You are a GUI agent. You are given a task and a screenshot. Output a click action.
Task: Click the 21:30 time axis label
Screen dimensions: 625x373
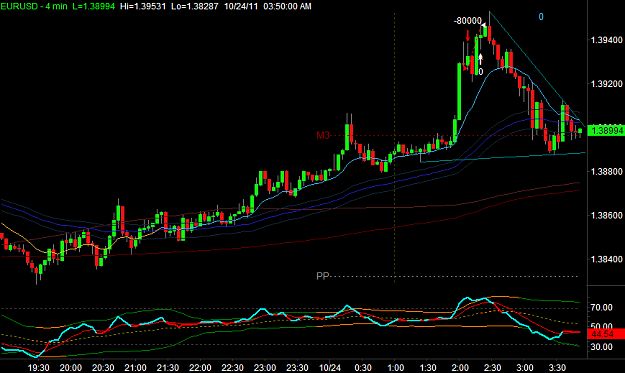click(167, 367)
